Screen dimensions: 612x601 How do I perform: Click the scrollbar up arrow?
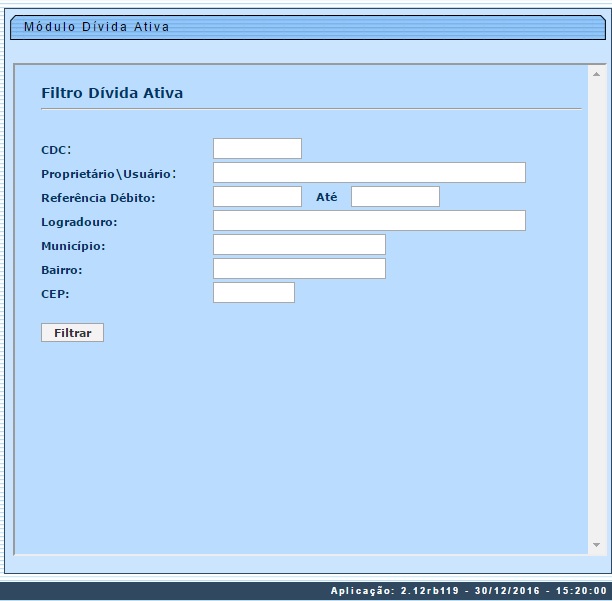coord(597,75)
